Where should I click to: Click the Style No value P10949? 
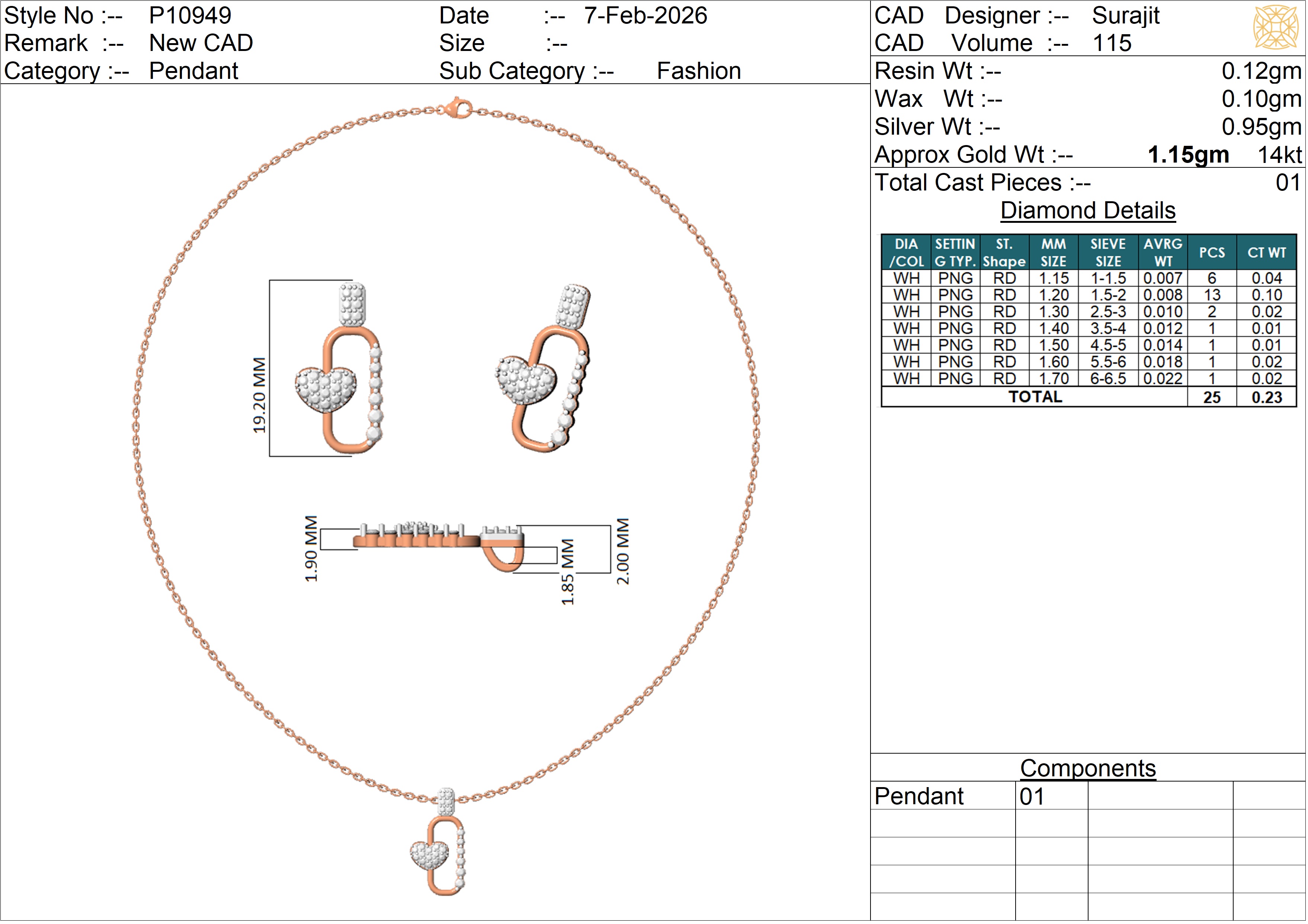pyautogui.click(x=190, y=15)
